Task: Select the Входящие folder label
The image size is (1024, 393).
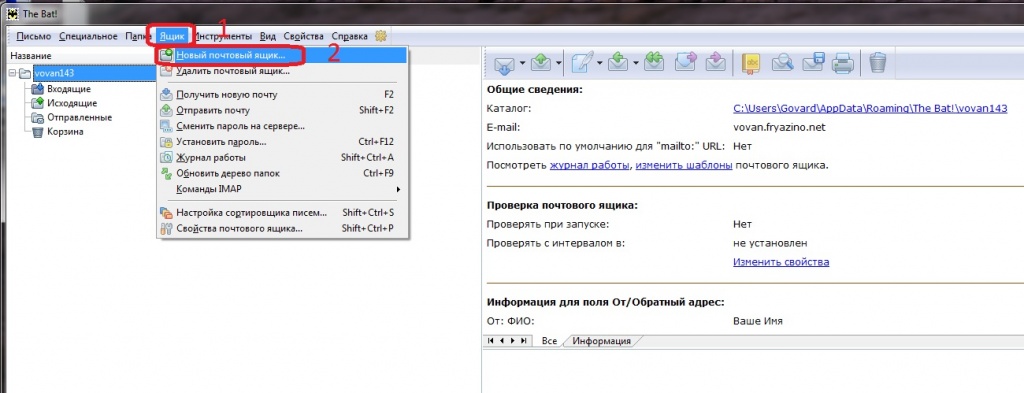Action: pyautogui.click(x=69, y=89)
